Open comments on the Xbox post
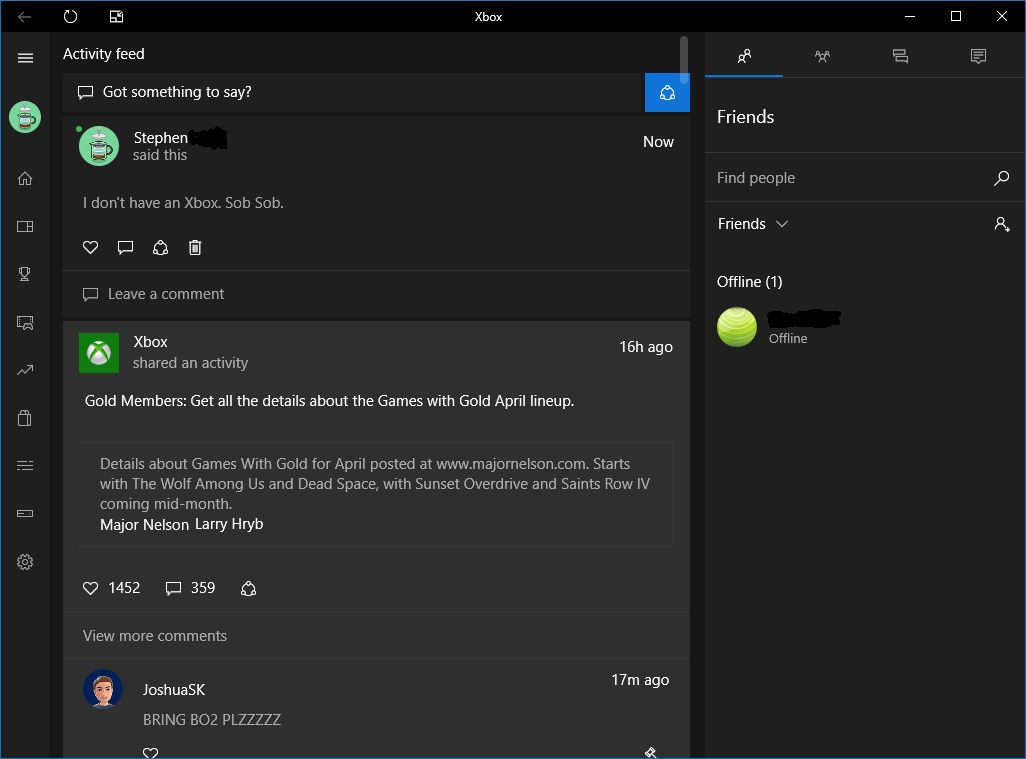The height and width of the screenshot is (759, 1026). [x=173, y=588]
